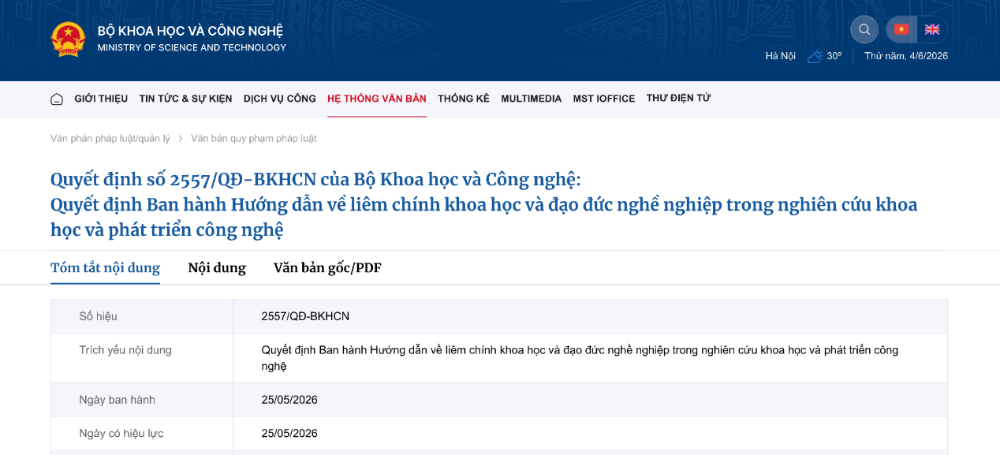
Task: Go to Văn phản pháp luật/quản lý breadcrumb
Action: click(110, 138)
